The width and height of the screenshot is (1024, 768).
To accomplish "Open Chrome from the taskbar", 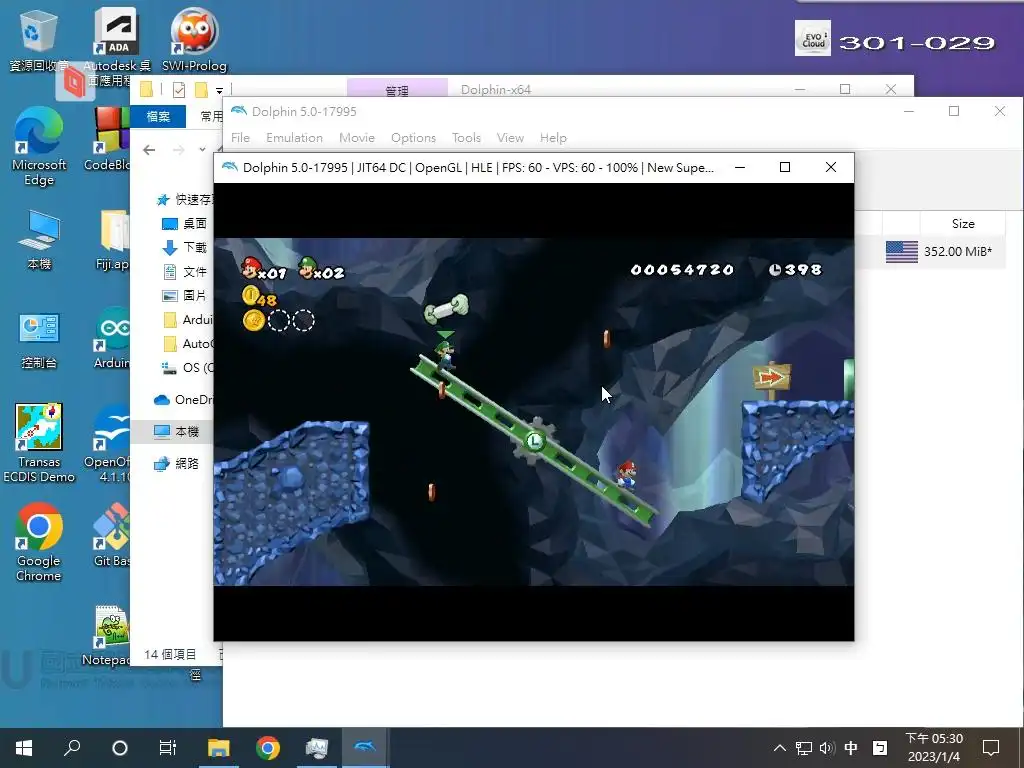I will 268,747.
